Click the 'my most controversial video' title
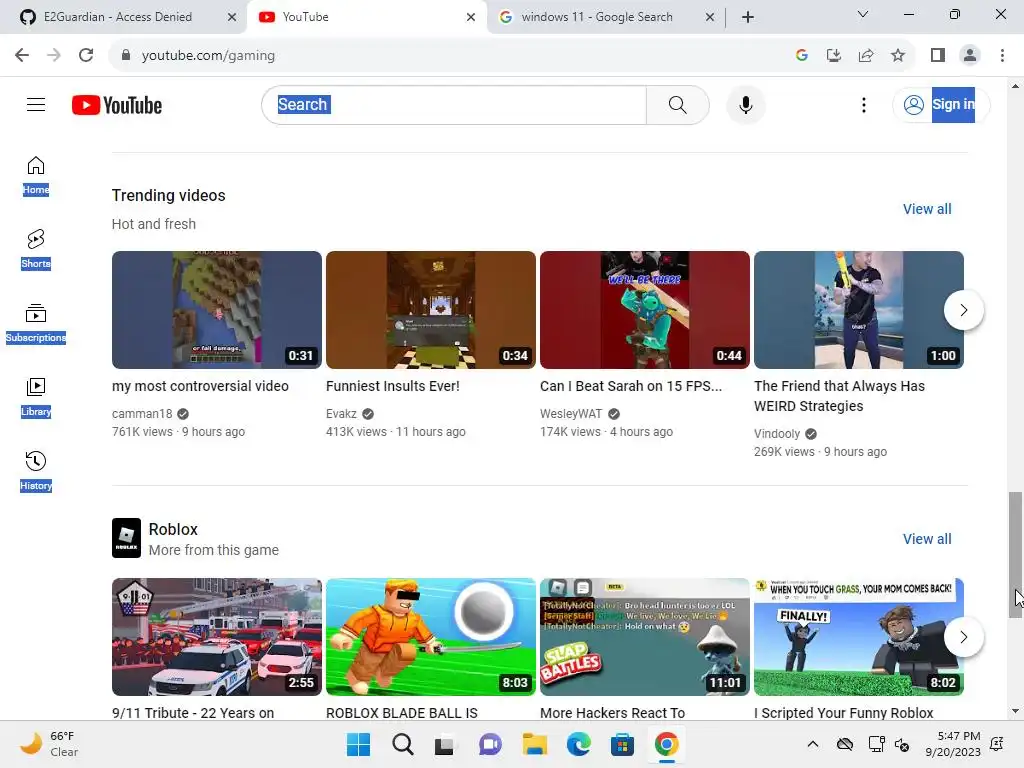 200,386
